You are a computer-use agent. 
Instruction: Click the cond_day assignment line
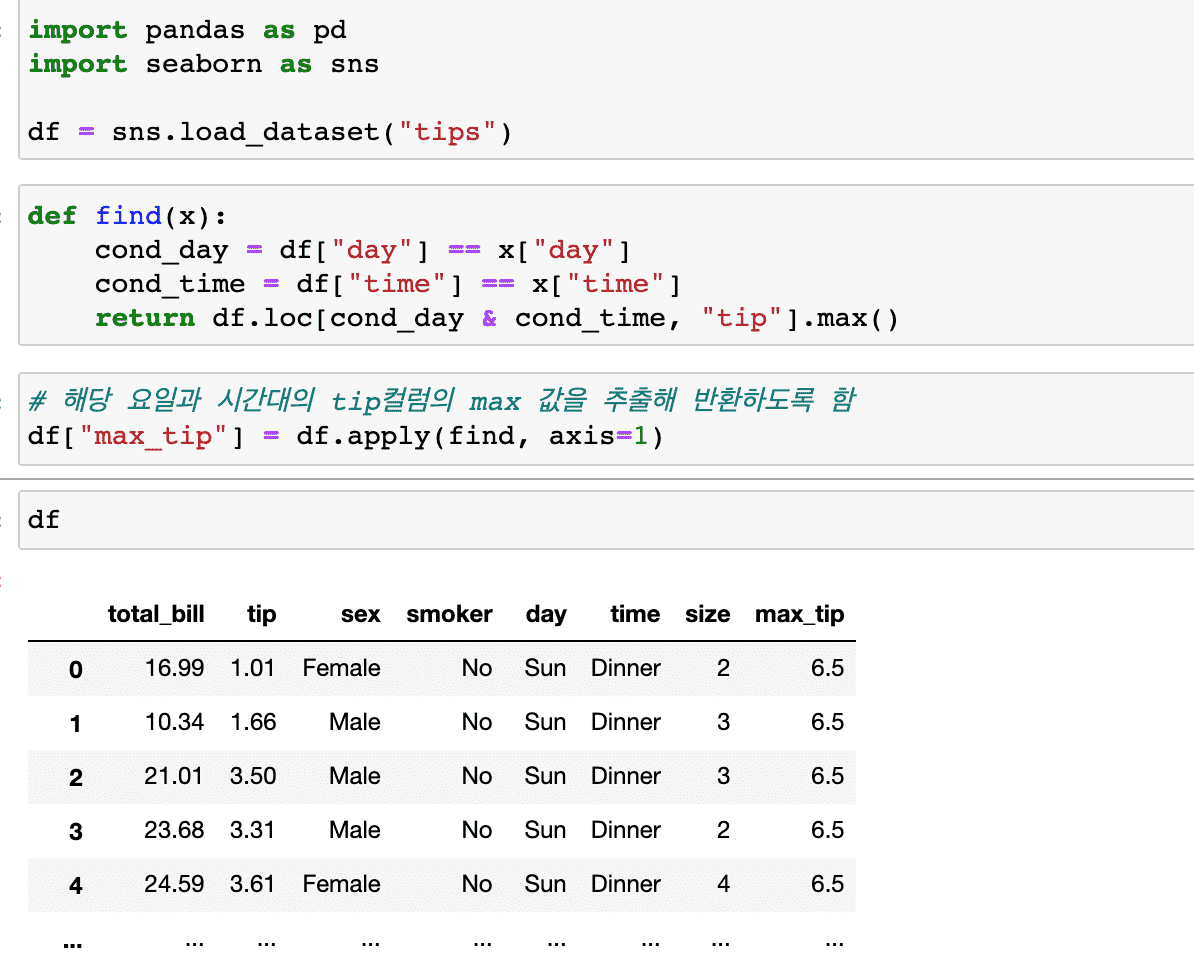pyautogui.click(x=362, y=250)
